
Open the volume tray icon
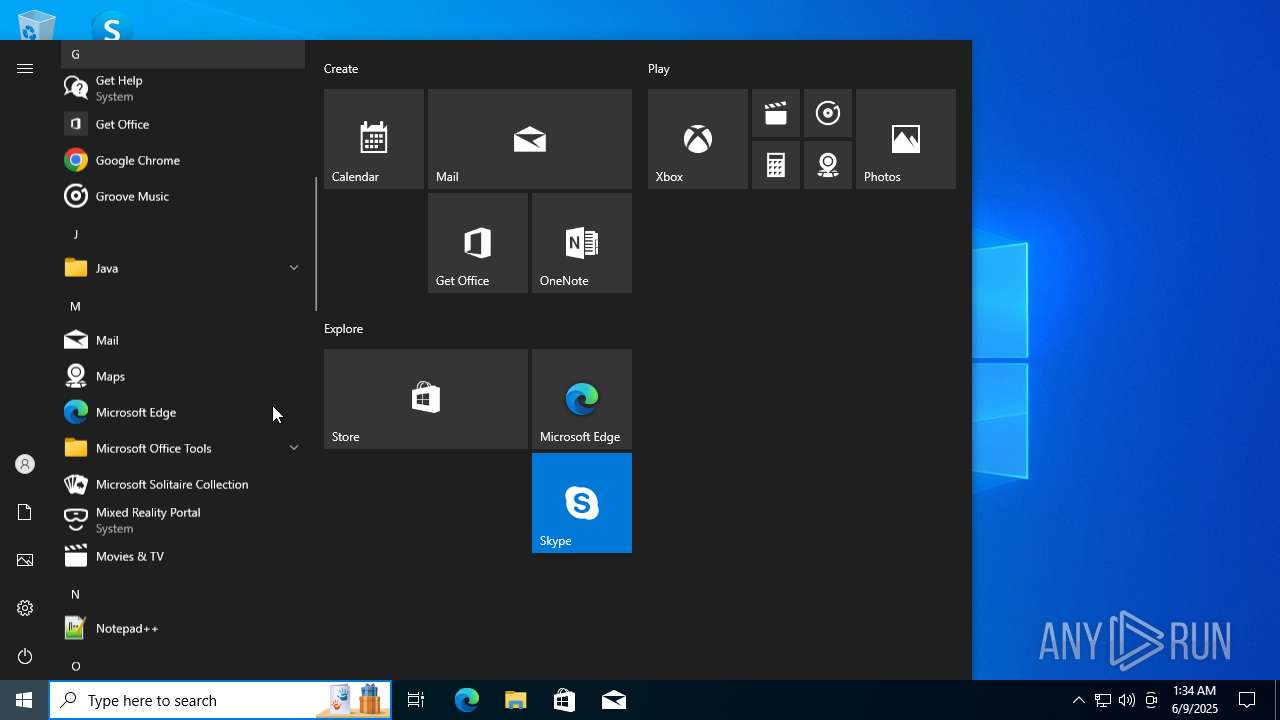tap(1127, 700)
